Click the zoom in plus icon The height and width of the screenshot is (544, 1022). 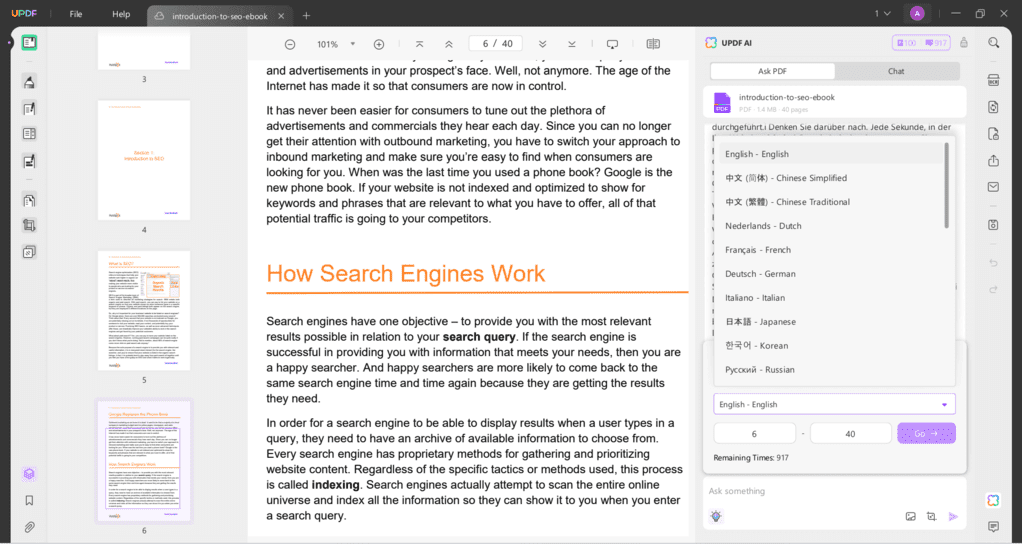pyautogui.click(x=379, y=44)
